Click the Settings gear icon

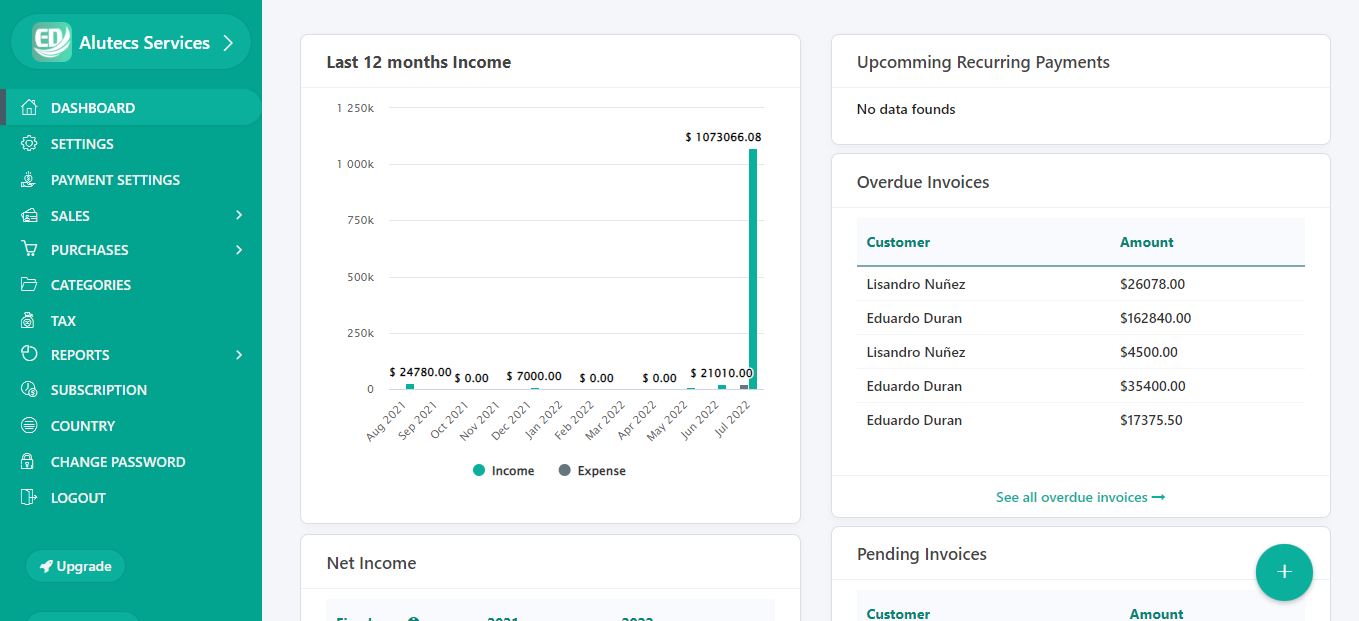(29, 144)
